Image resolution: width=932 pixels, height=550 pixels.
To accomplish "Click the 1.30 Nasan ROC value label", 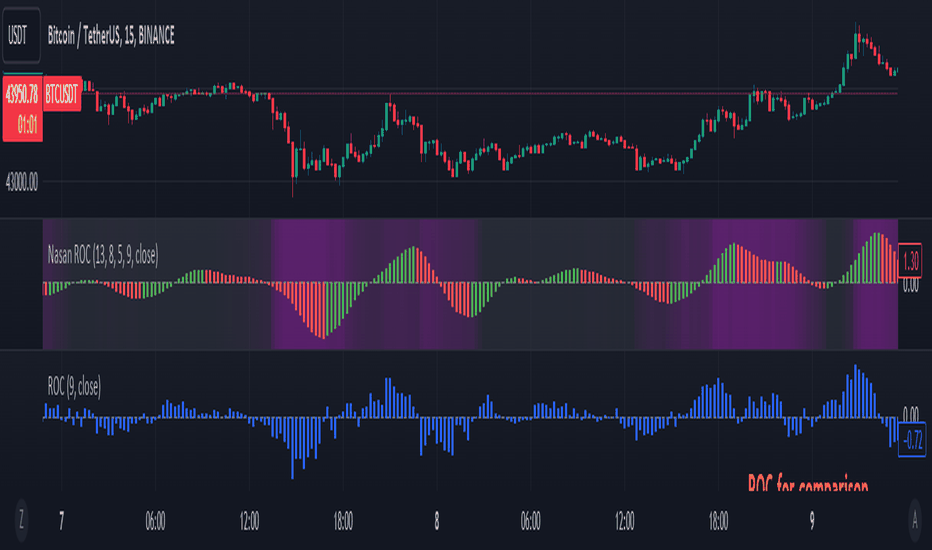I will coord(910,260).
